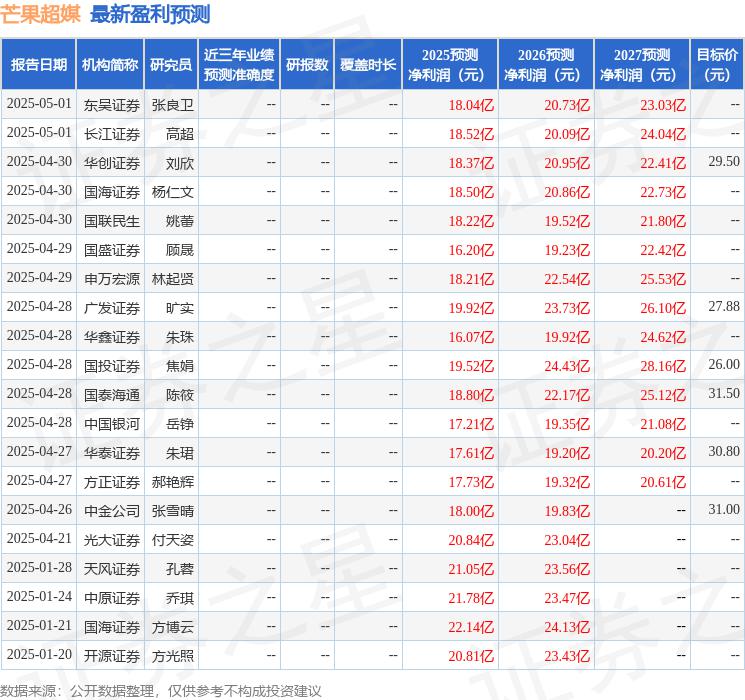Viewport: 745px width, 700px height.
Task: Select the 天风证券 institution cell
Action: (112, 569)
